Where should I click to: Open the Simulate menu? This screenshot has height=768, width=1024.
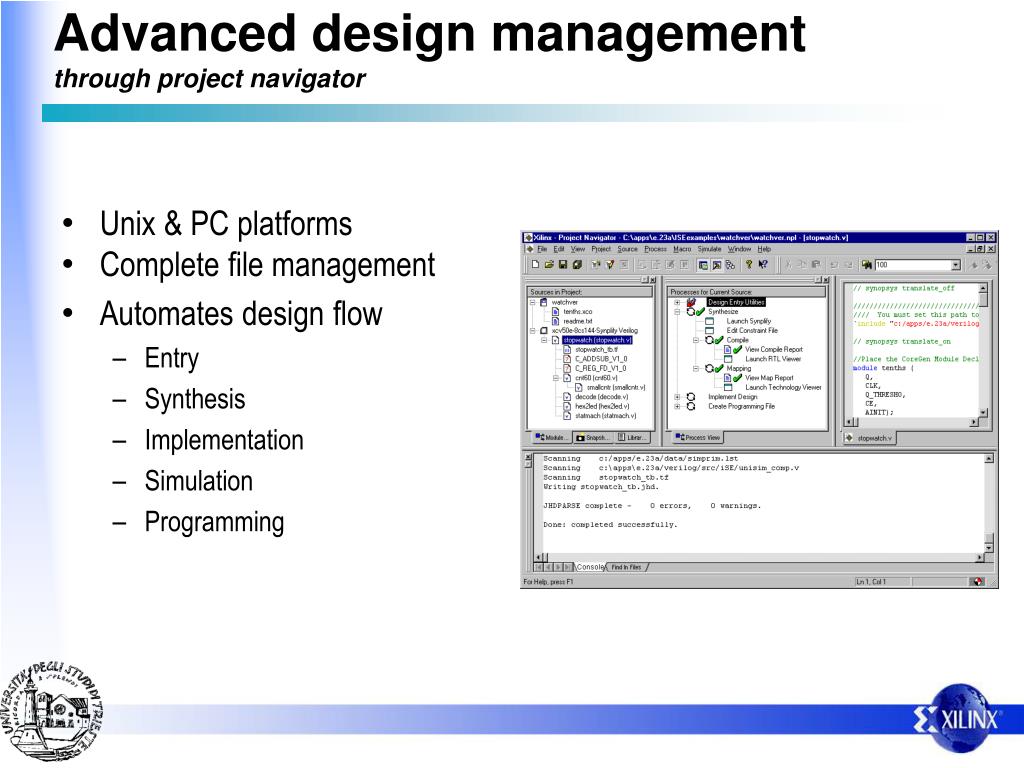(x=709, y=249)
